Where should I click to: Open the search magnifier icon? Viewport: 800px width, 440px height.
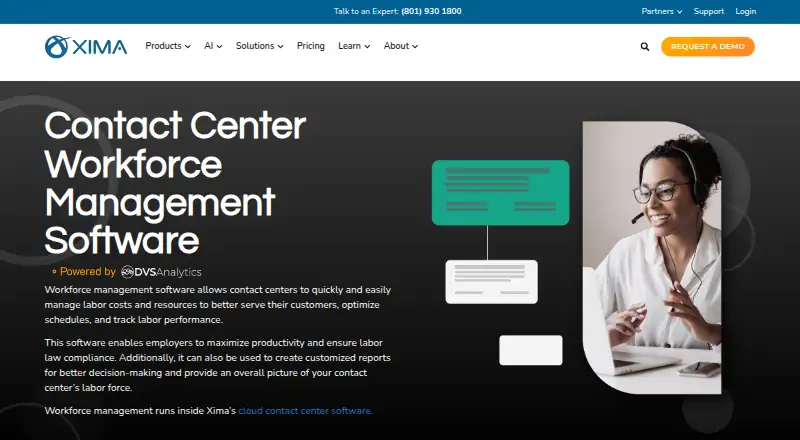[x=645, y=46]
